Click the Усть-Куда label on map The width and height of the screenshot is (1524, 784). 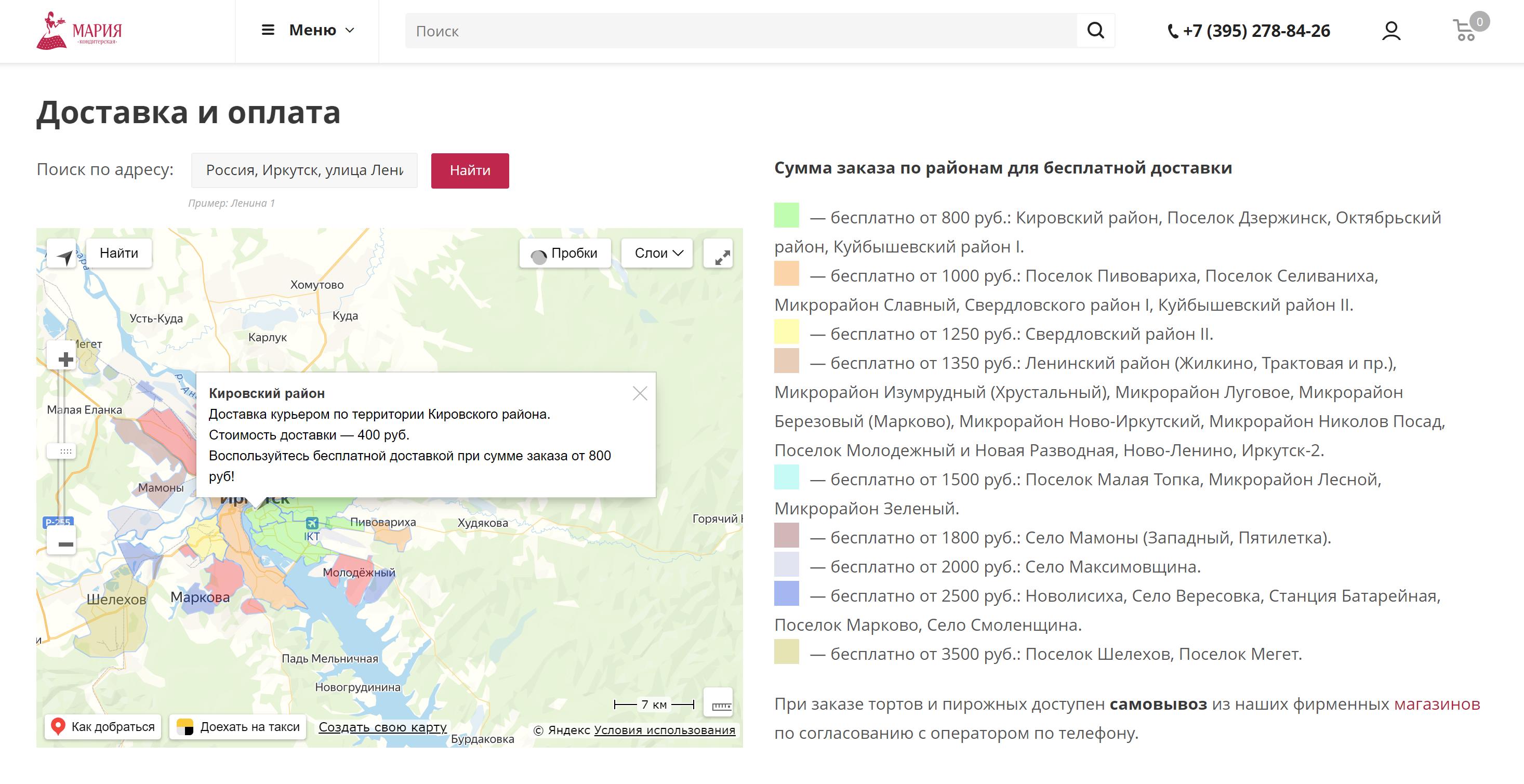click(x=156, y=318)
